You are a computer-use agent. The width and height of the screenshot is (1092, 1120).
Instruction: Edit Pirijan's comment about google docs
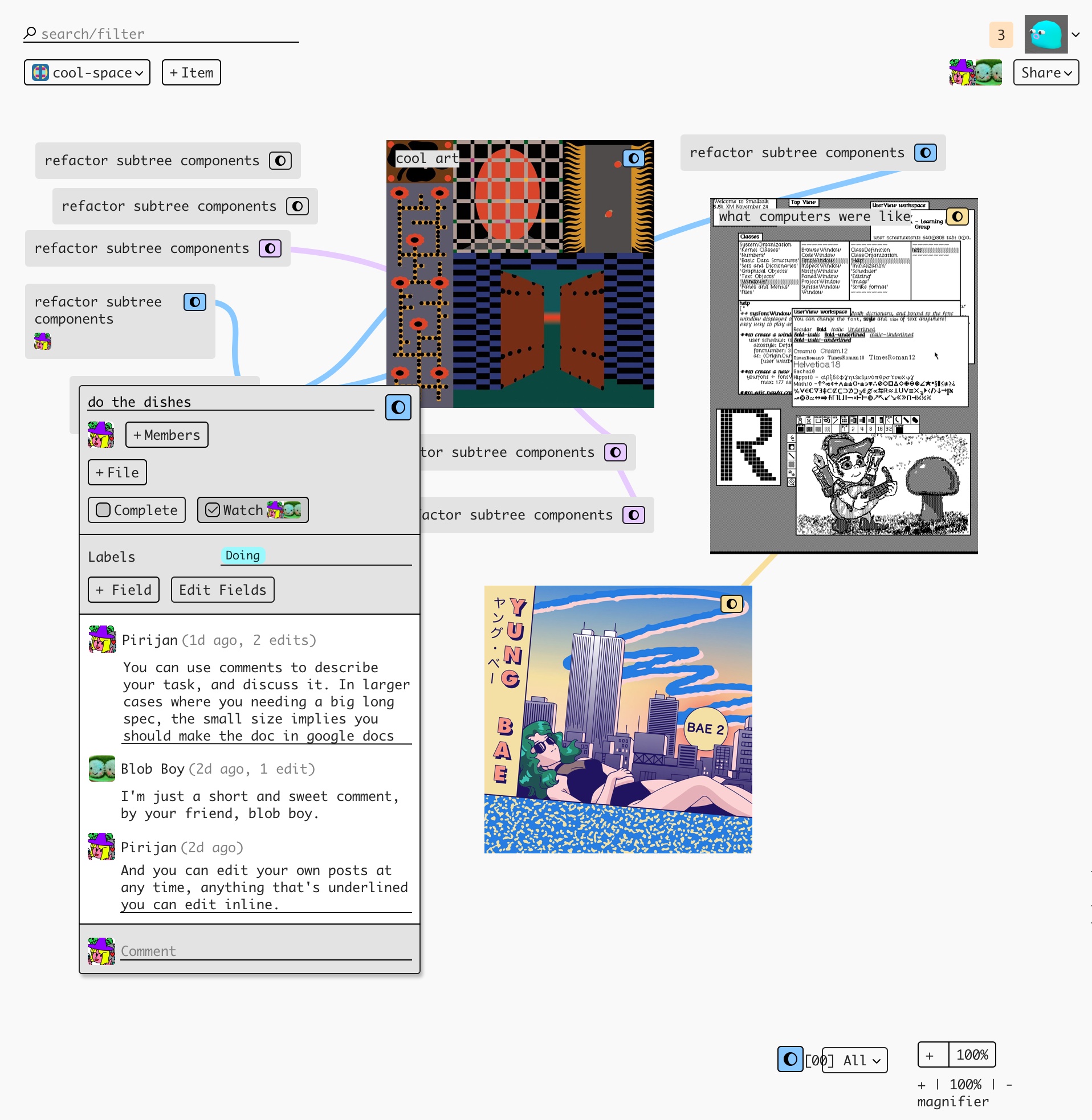coord(267,702)
